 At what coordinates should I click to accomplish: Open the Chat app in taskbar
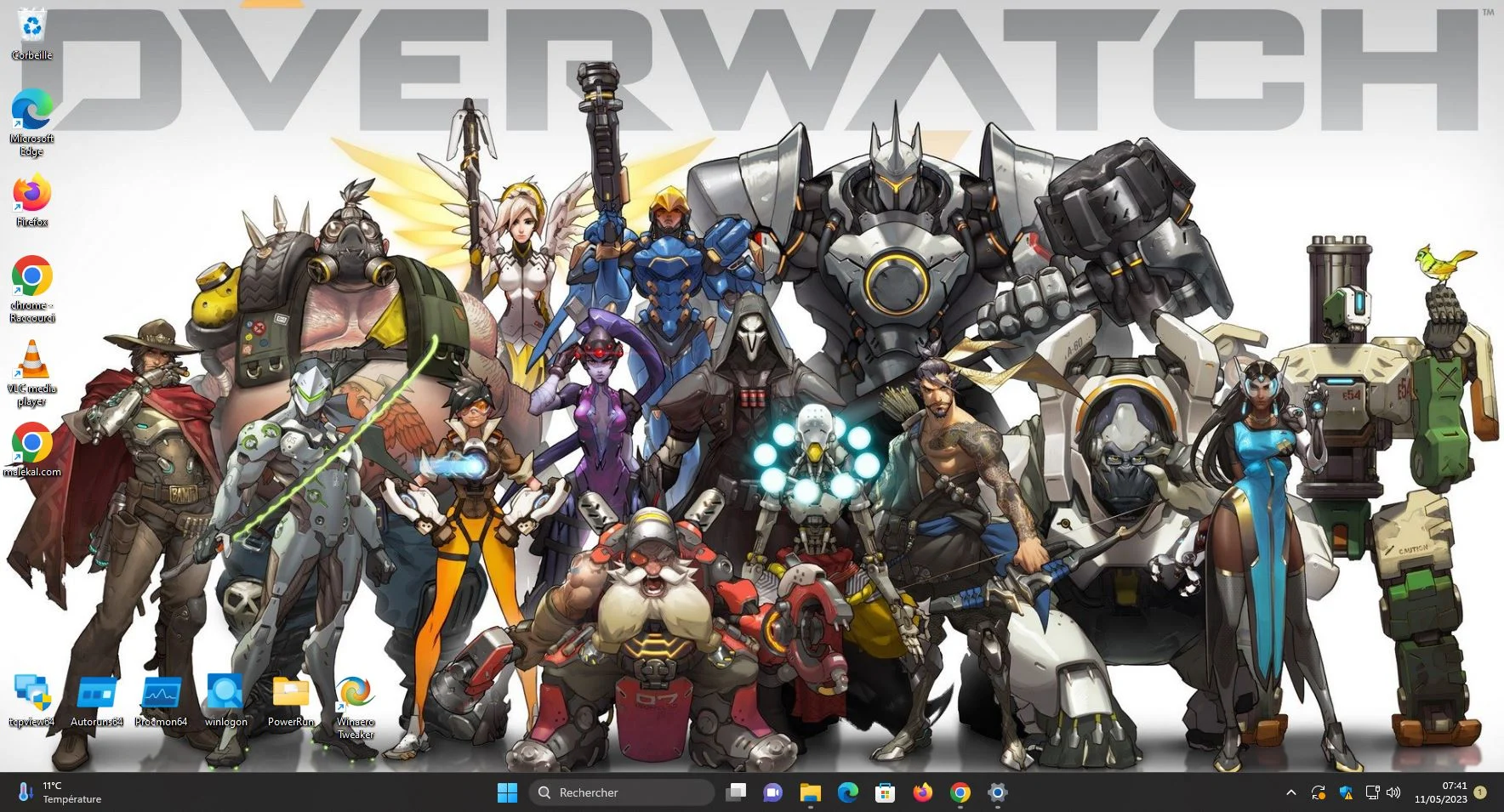coord(772,792)
